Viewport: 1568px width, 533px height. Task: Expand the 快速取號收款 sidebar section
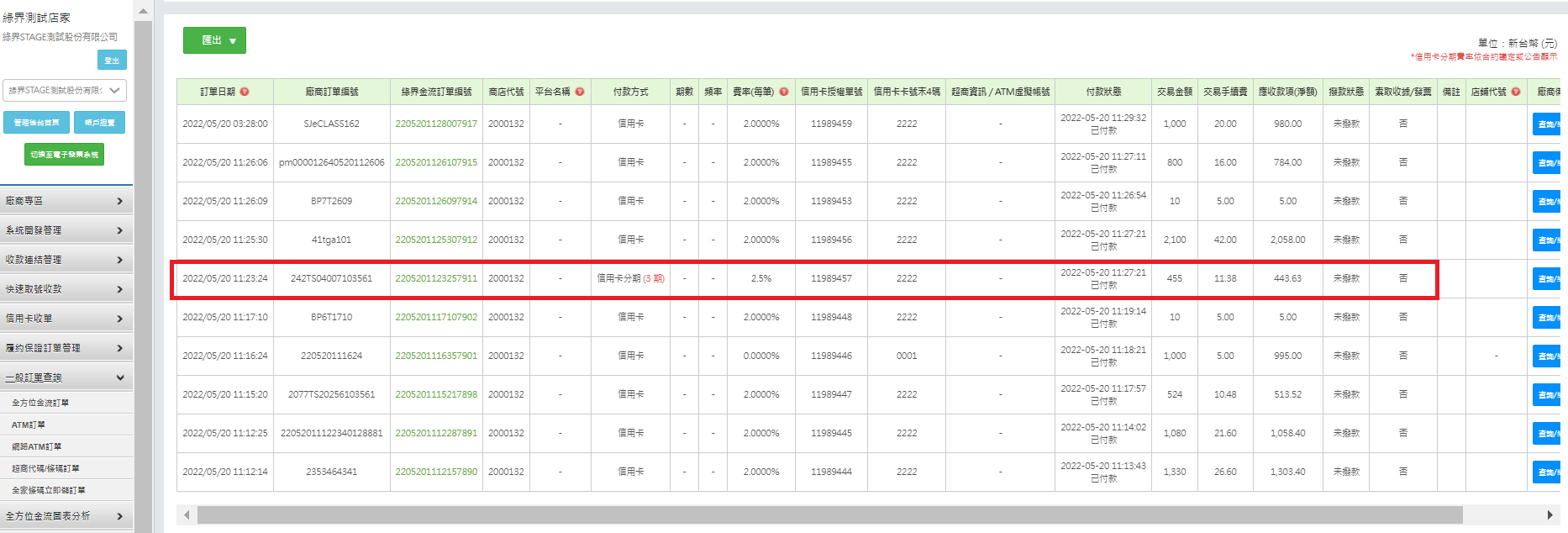pyautogui.click(x=66, y=289)
